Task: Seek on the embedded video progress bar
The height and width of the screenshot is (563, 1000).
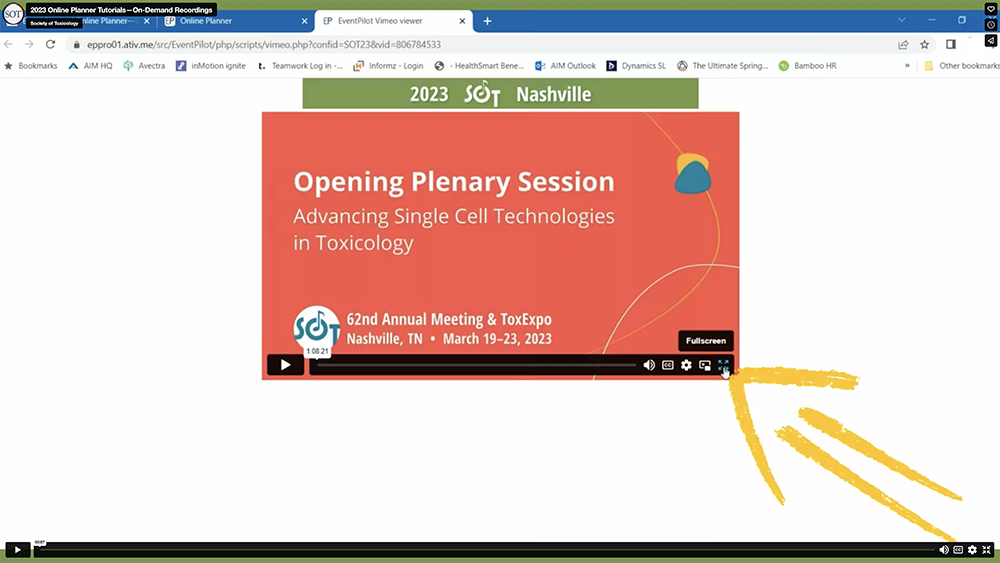Action: point(476,365)
